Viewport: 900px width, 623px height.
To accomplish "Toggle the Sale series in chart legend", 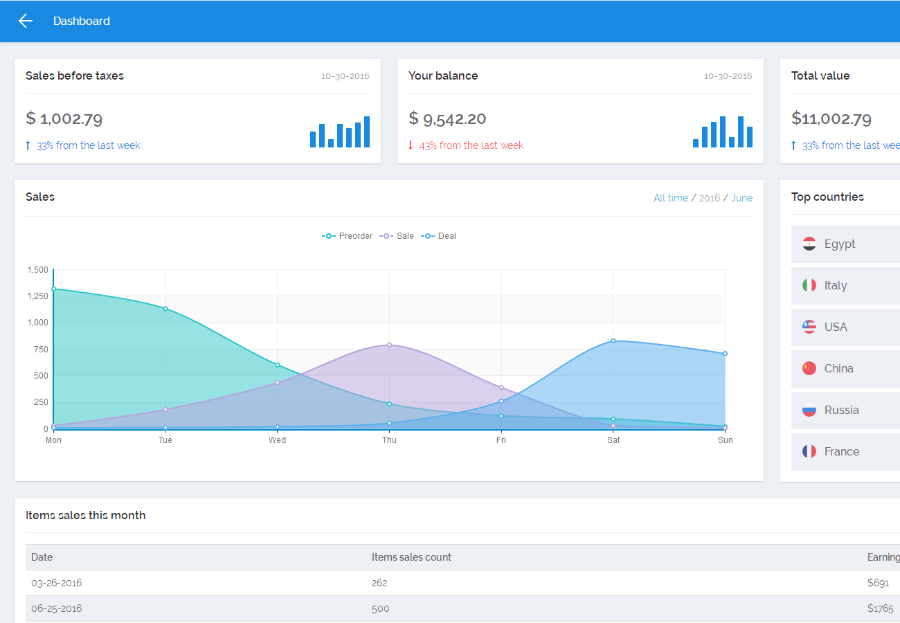I will 397,236.
